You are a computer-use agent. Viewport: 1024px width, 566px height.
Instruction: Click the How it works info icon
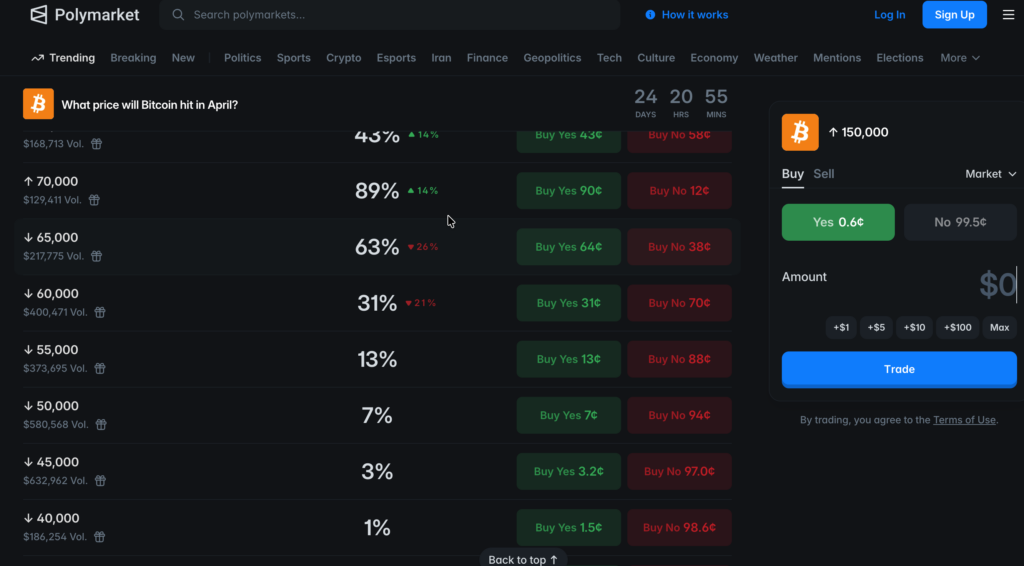click(x=650, y=15)
